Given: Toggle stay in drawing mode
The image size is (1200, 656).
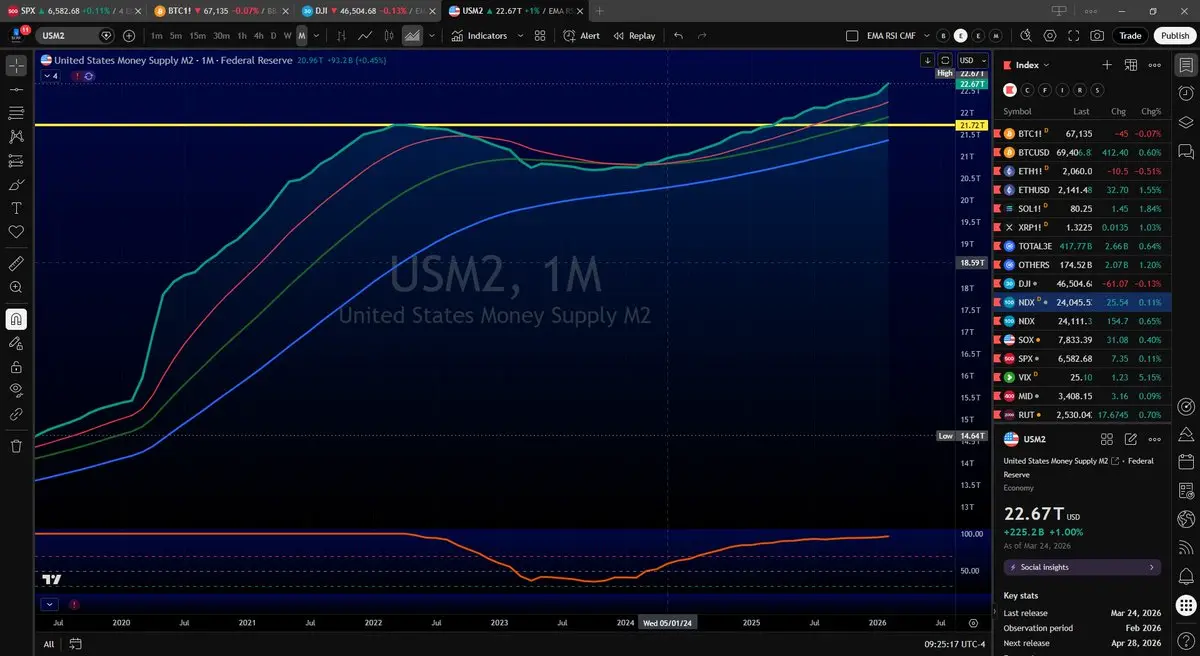Looking at the screenshot, I should tap(16, 342).
